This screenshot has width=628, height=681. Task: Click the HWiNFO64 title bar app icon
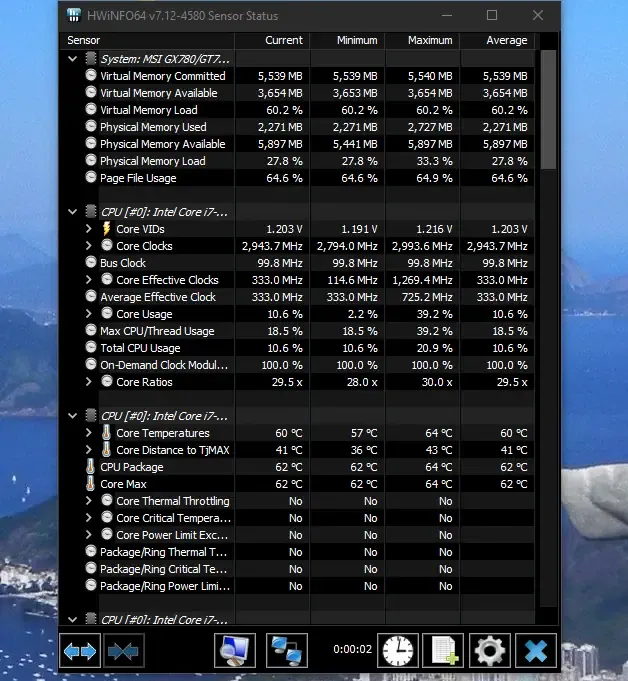click(x=74, y=16)
